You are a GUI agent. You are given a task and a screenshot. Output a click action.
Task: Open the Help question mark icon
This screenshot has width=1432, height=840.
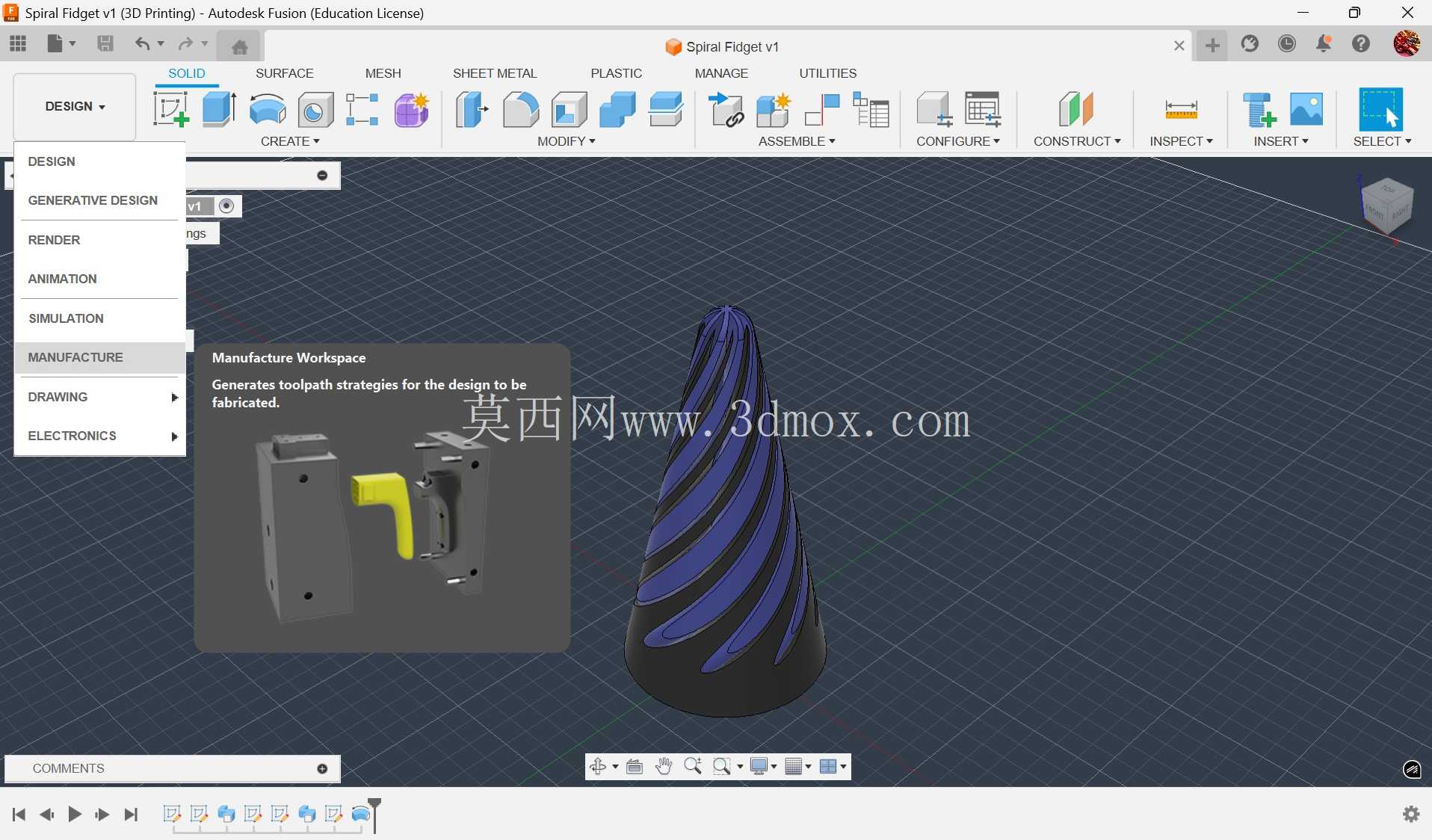pos(1361,44)
